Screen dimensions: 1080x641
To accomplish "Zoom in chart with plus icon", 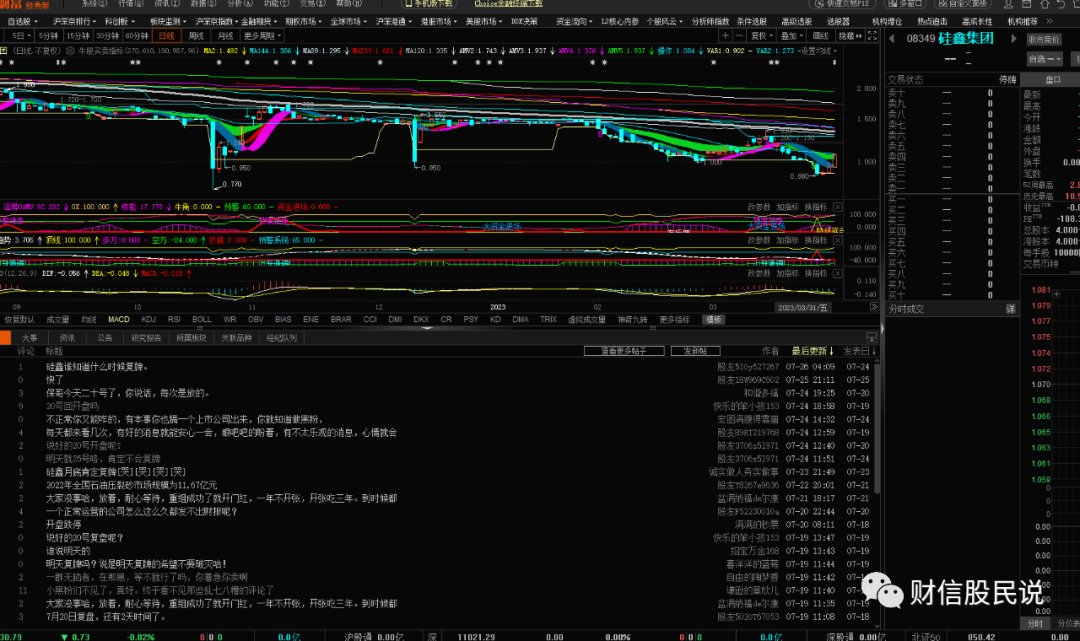I will (x=725, y=36).
